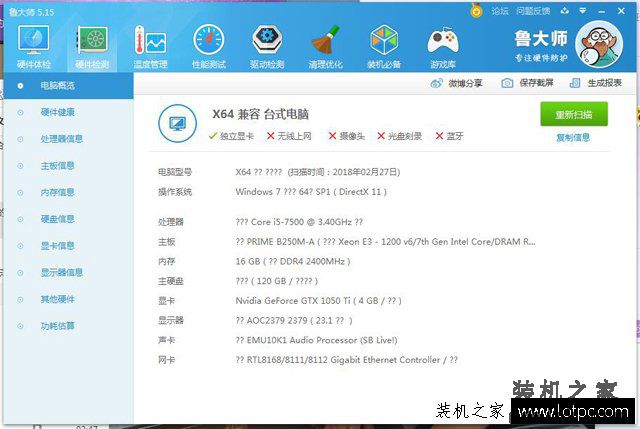Viewport: 640px width, 429px height.
Task: Click the RTL8168 Ethernet Controller value
Action: point(347,360)
